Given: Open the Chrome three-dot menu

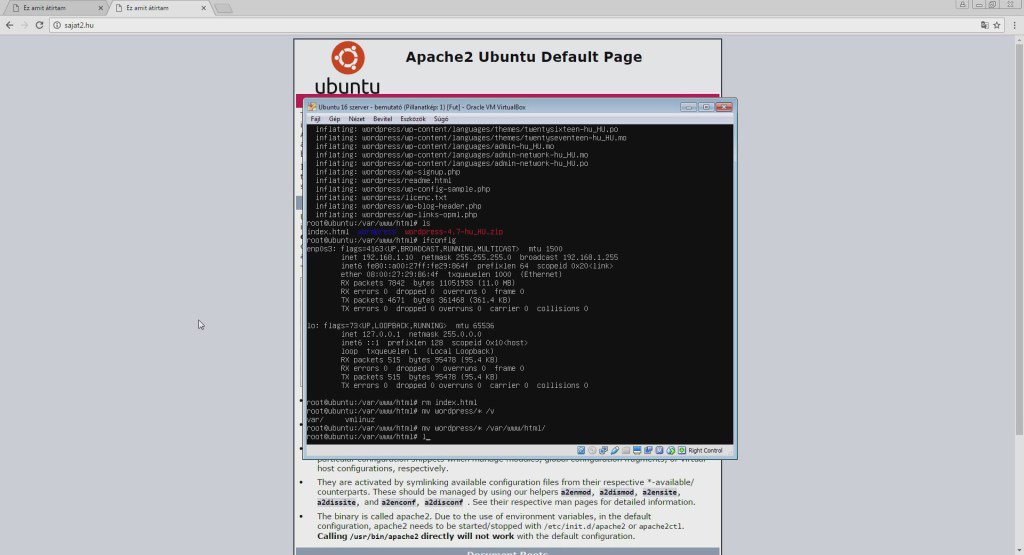Looking at the screenshot, I should (x=1014, y=25).
